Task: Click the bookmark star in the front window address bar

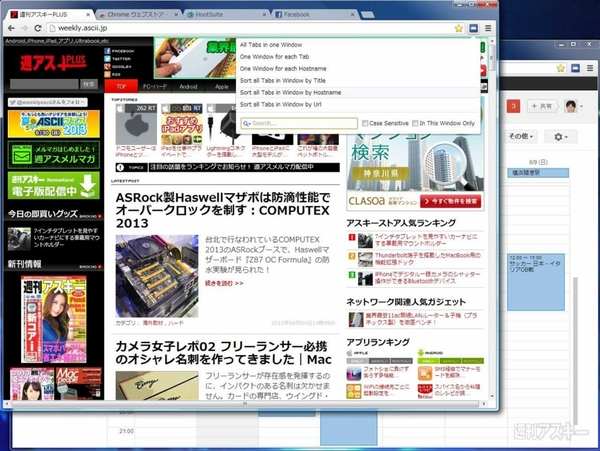Action: 458,28
